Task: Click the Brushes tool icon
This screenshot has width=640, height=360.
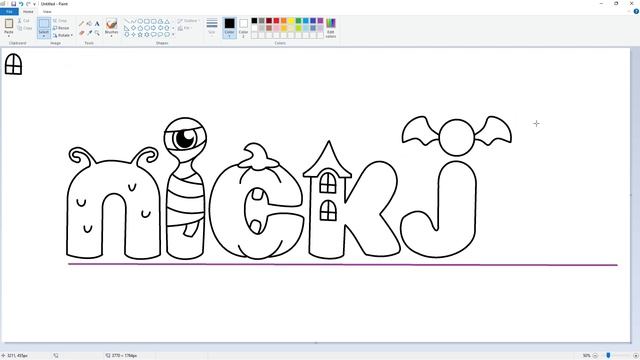Action: click(x=111, y=24)
